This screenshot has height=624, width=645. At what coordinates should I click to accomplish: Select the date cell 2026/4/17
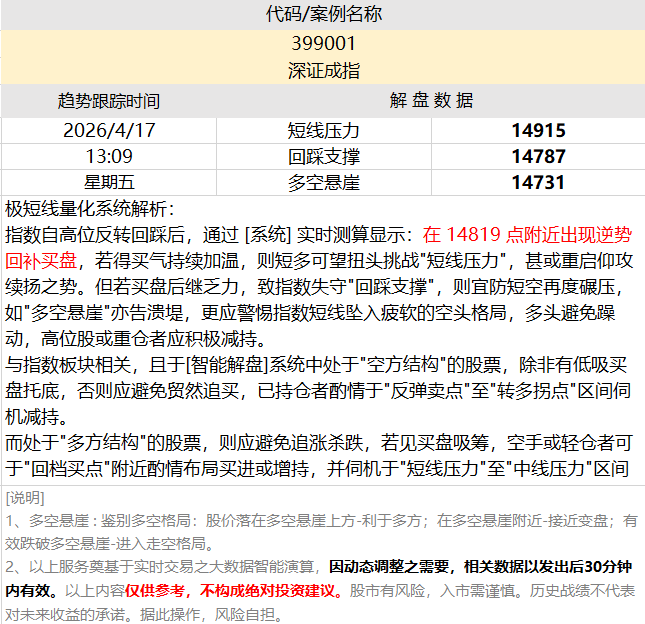109,131
